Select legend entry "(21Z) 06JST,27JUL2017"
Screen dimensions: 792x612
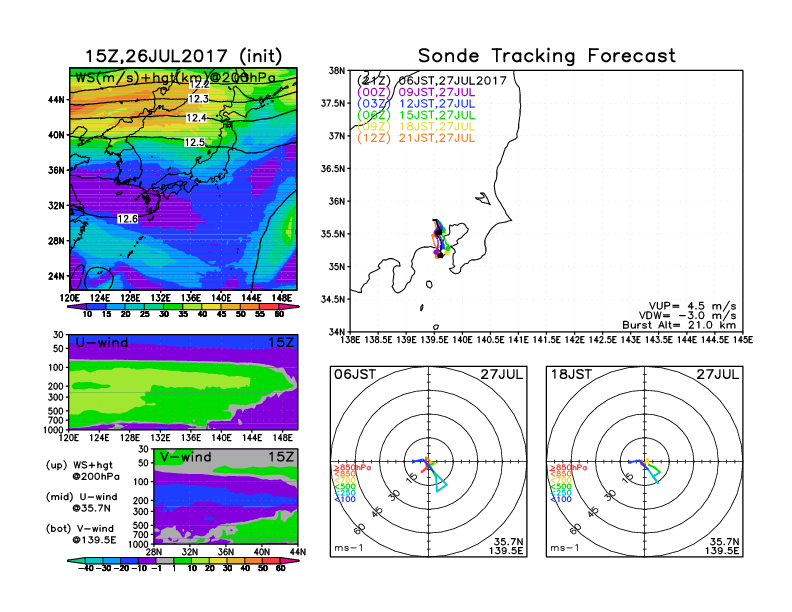tap(431, 81)
